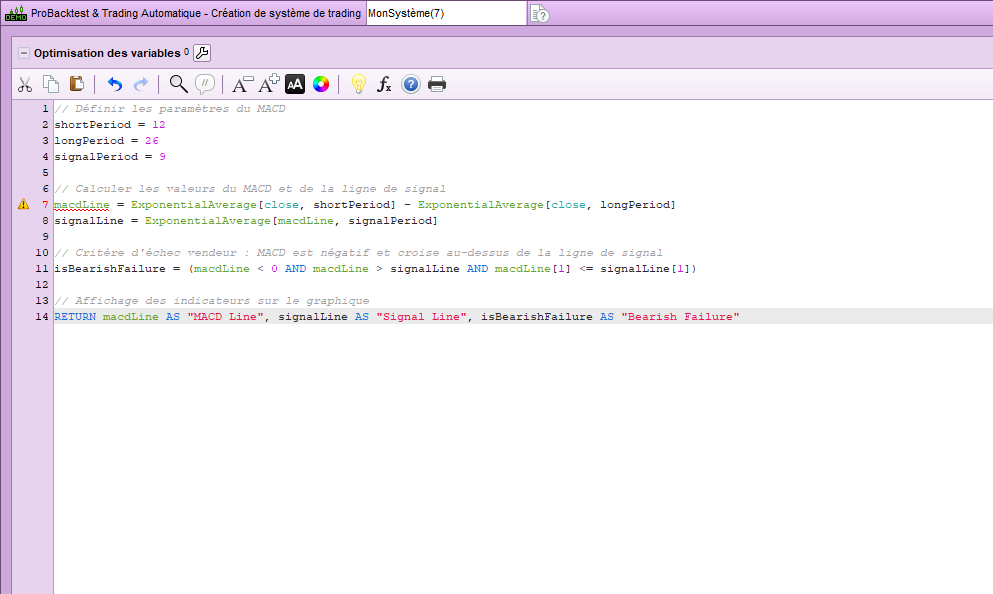Image resolution: width=993 pixels, height=594 pixels.
Task: Click Optimisation des variables heading
Action: point(107,53)
